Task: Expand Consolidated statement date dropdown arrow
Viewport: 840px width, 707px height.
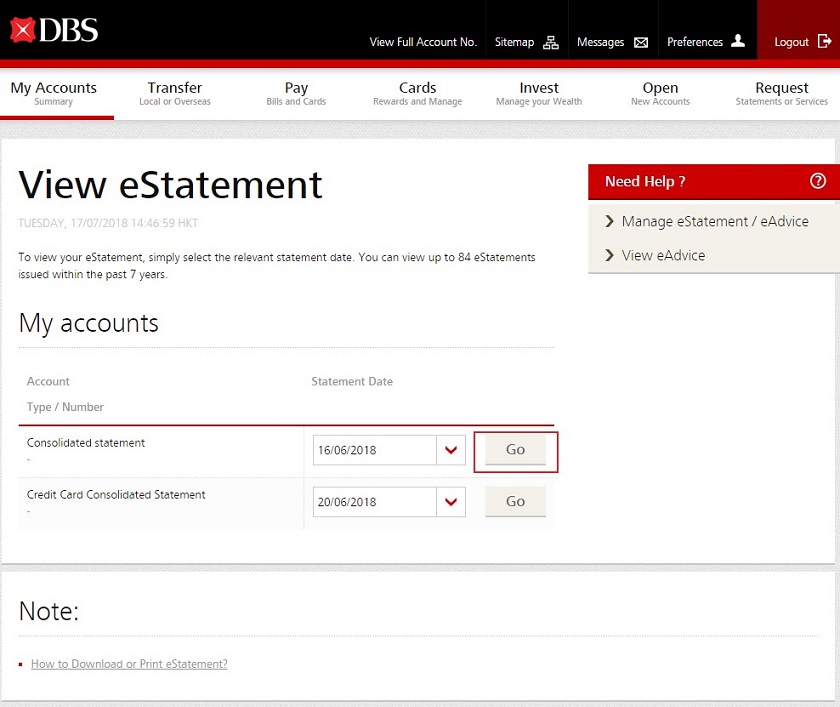Action: [x=451, y=450]
